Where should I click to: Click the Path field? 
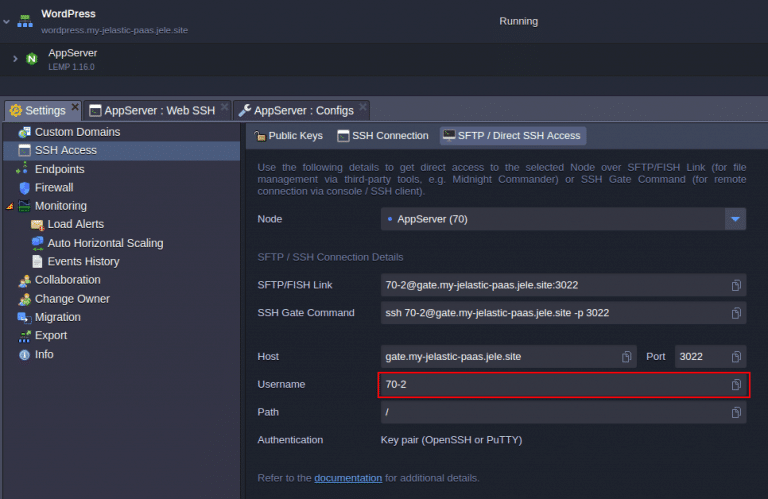(x=563, y=412)
